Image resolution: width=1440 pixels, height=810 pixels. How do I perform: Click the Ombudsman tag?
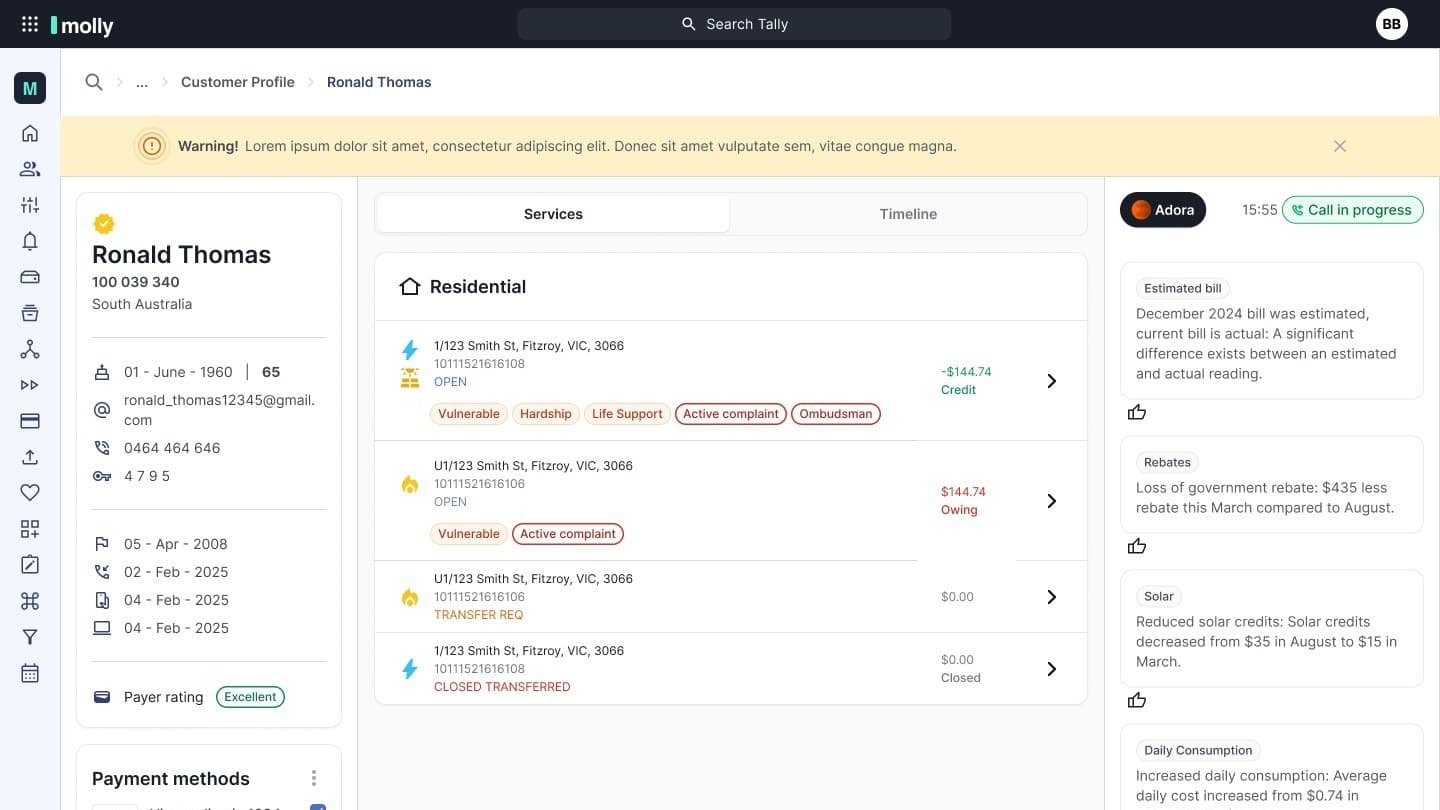pyautogui.click(x=836, y=414)
